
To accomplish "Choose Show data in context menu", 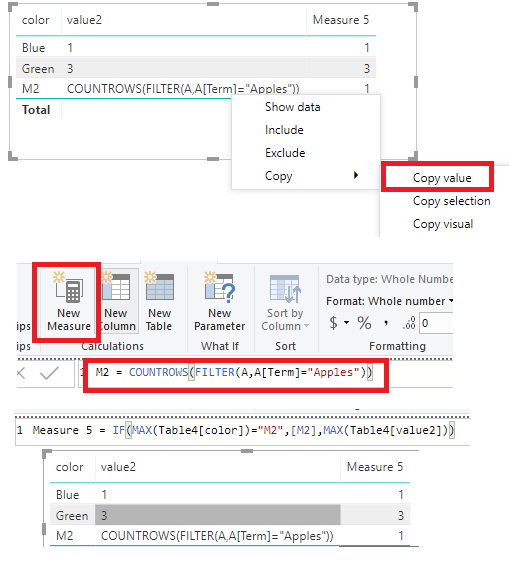I will pos(292,107).
